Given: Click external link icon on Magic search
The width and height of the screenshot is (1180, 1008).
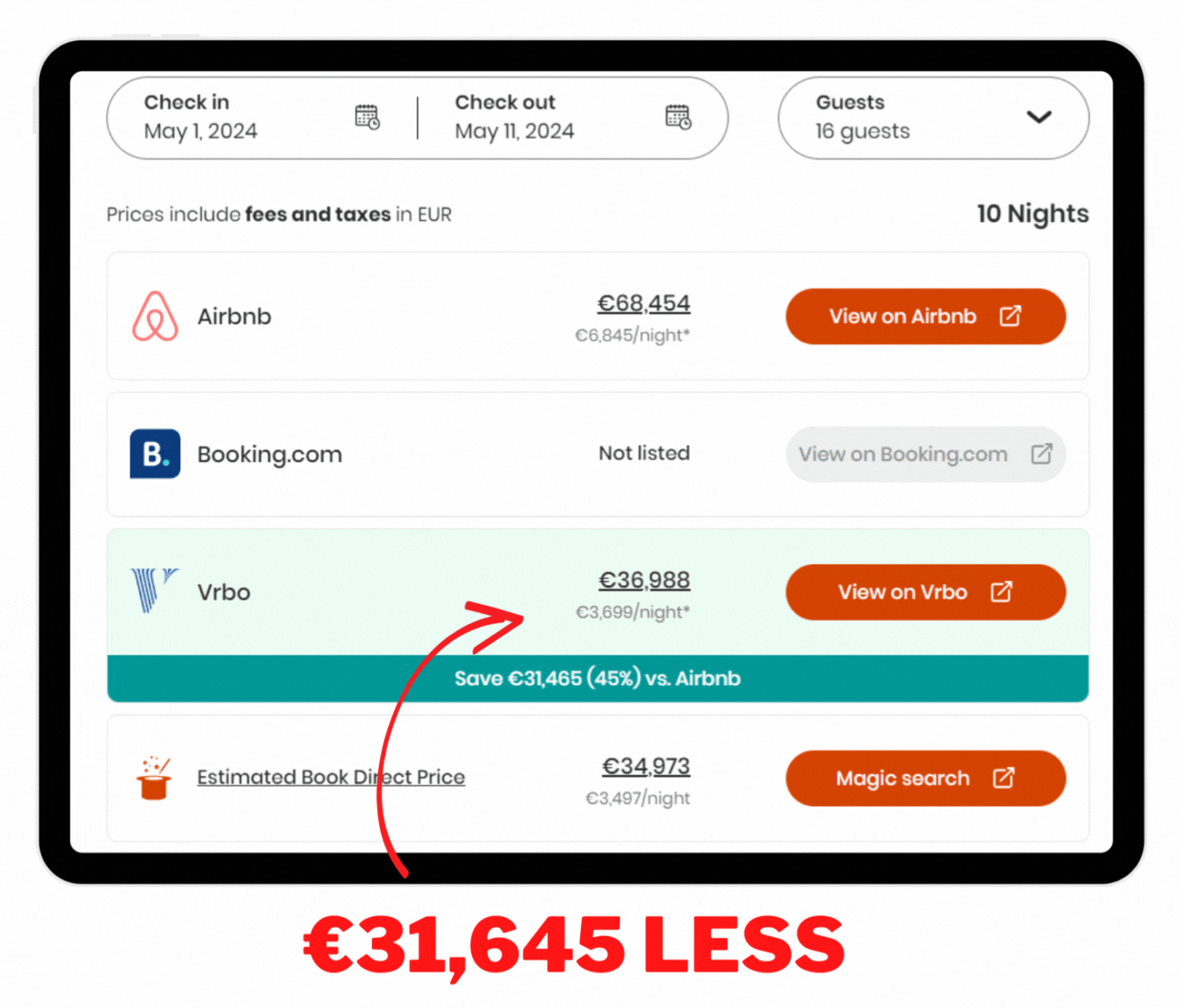Looking at the screenshot, I should point(1004,778).
